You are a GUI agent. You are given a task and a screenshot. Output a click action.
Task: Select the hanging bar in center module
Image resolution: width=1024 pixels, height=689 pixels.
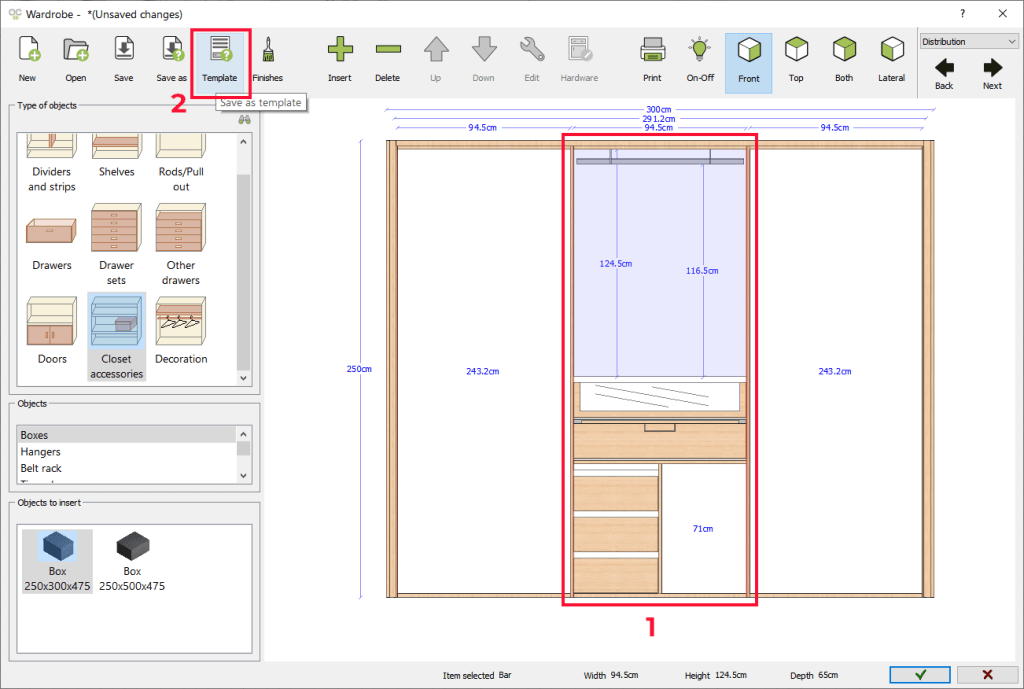(660, 160)
